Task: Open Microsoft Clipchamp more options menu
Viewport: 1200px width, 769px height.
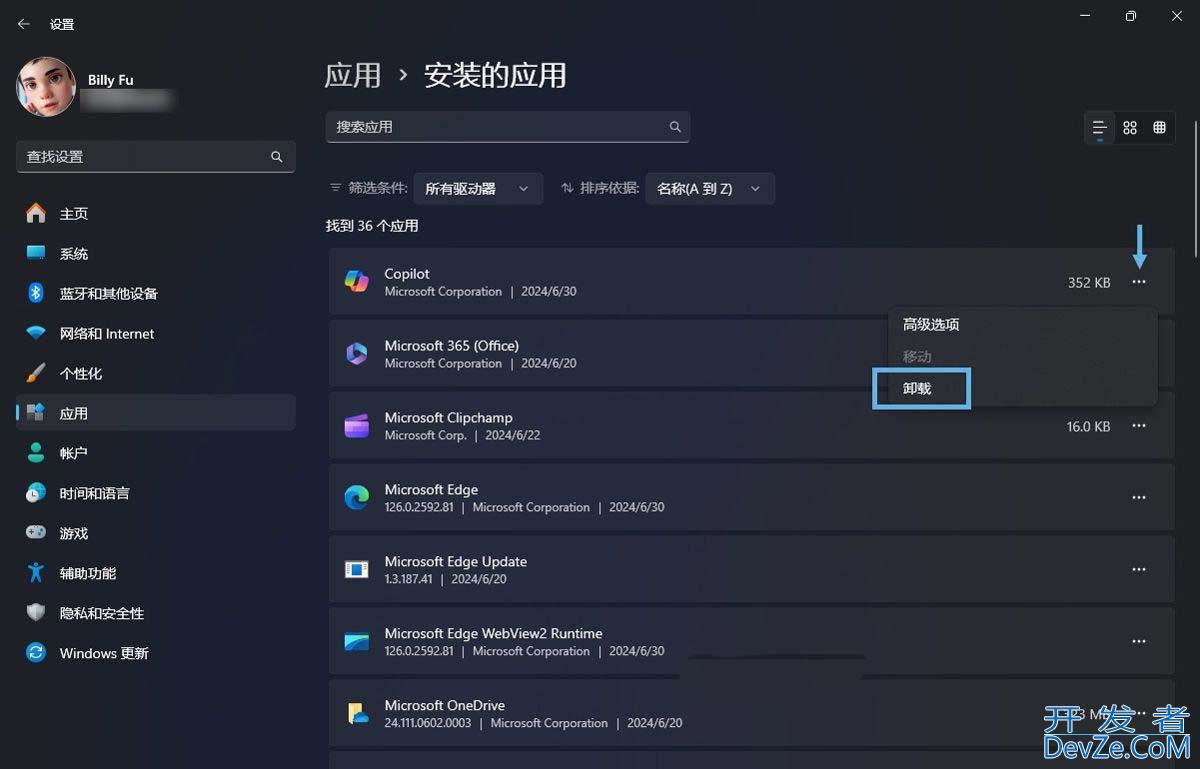Action: coord(1139,426)
